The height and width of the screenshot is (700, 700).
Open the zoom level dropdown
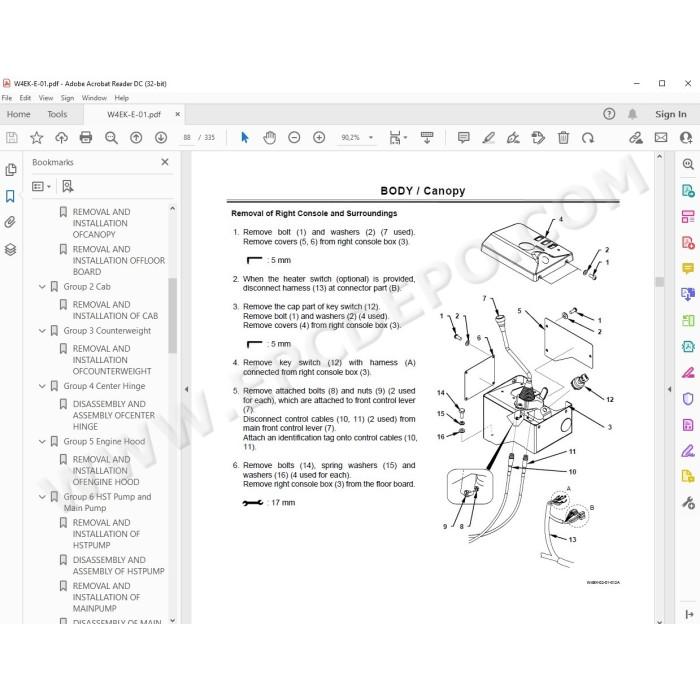371,138
